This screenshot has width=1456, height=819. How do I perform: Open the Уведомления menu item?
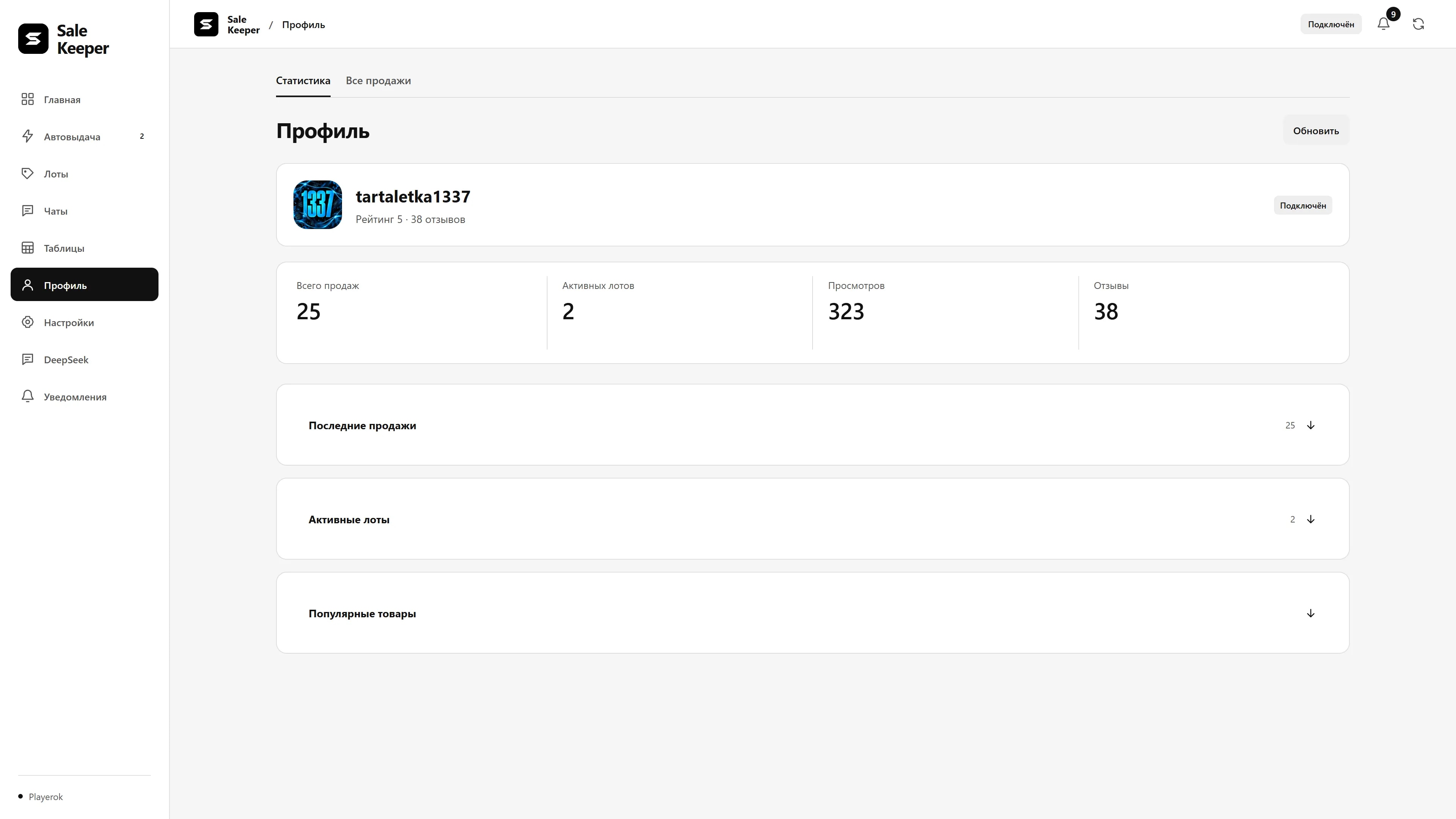pos(84,397)
